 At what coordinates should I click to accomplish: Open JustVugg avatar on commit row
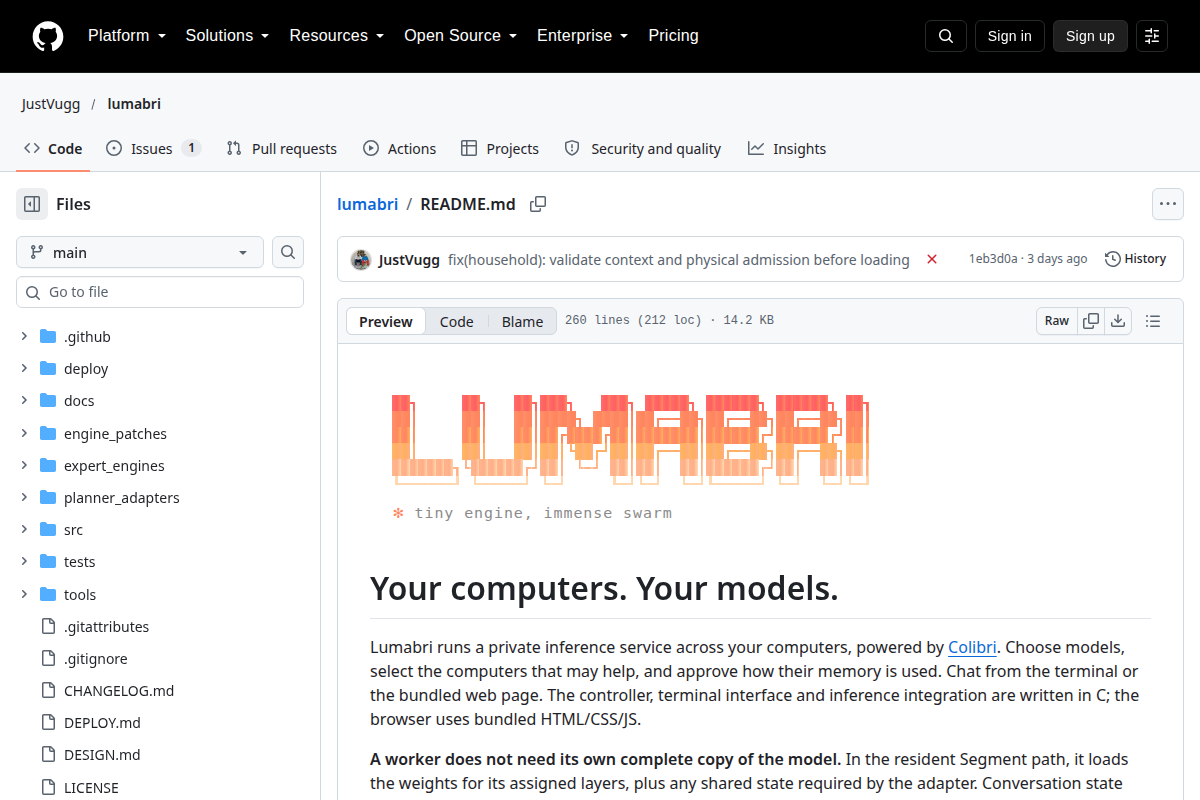(x=361, y=259)
